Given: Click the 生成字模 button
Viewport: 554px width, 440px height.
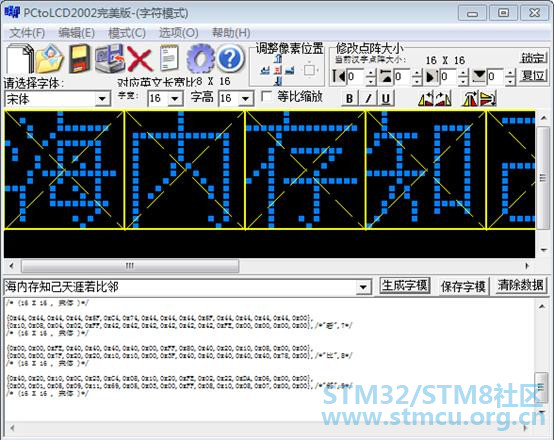Looking at the screenshot, I should [x=405, y=285].
